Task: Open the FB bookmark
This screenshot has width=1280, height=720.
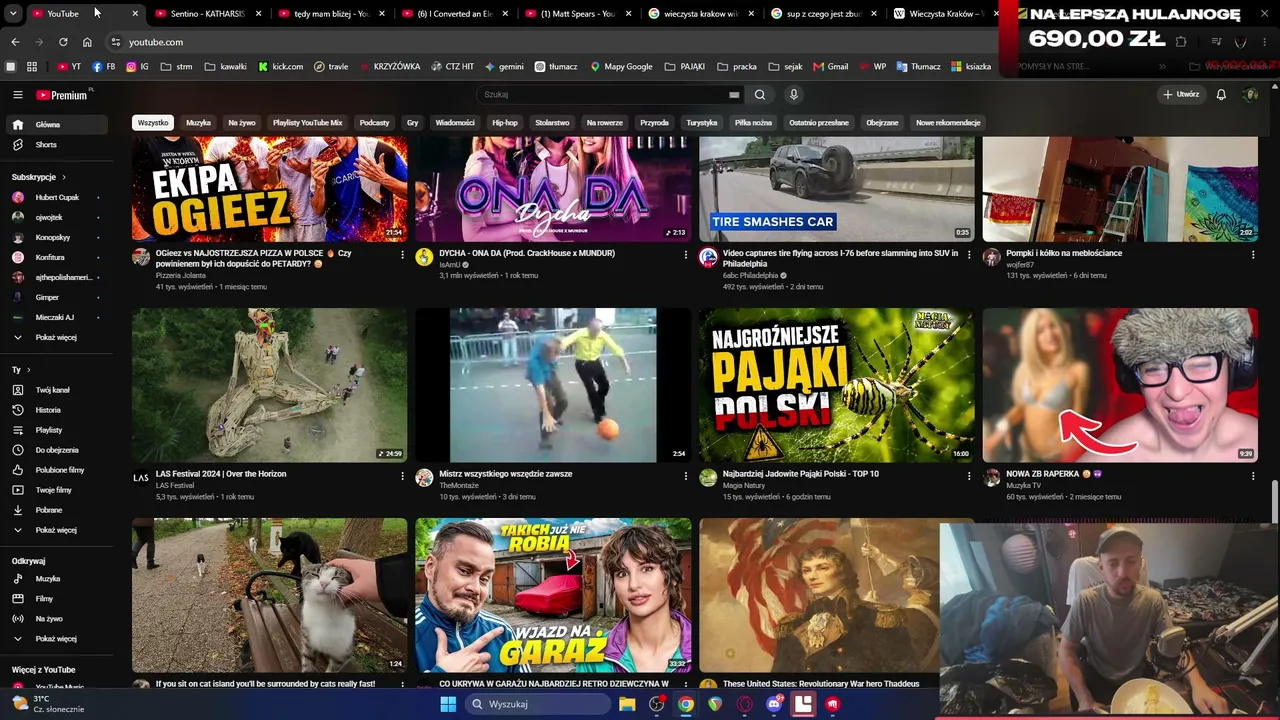Action: point(103,67)
